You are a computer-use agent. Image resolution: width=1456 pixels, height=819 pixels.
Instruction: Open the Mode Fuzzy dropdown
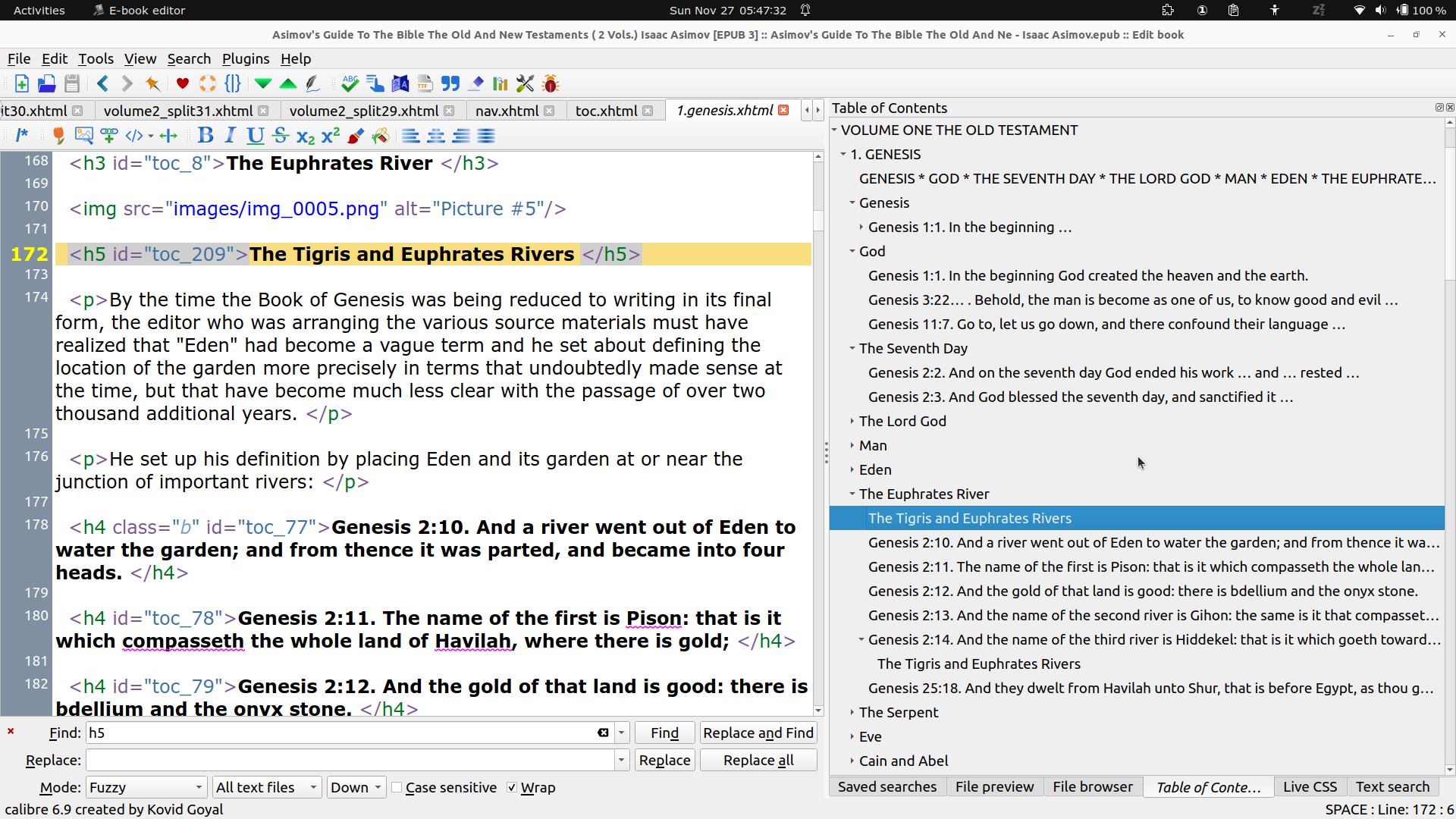(146, 788)
